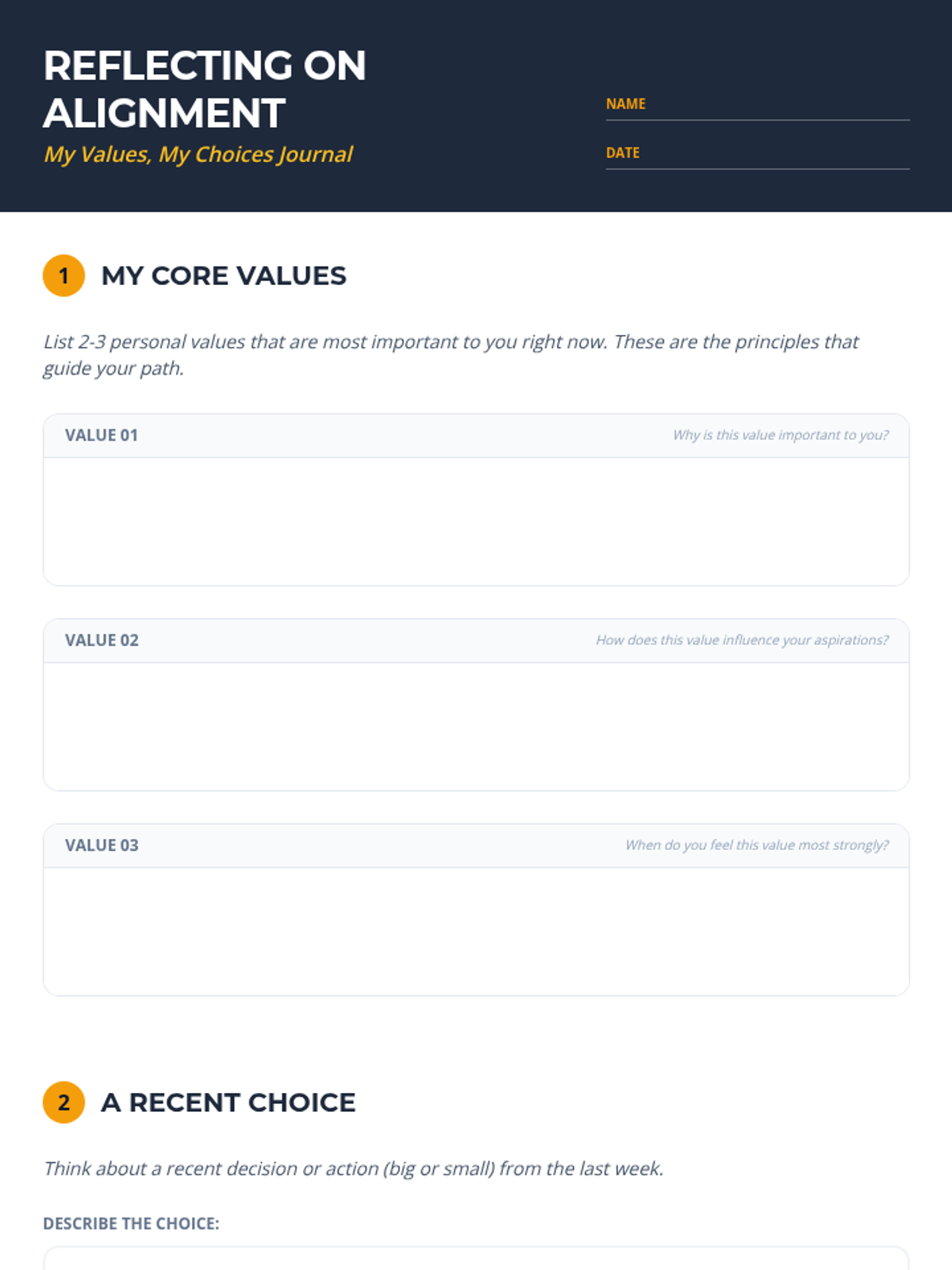Click the orange number 2 section badge

[x=63, y=1103]
